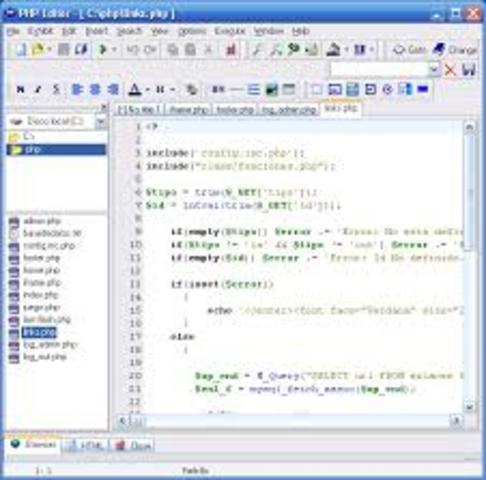Screen dimensions: 486x480
Task: Click the stamp toolbar icon
Action: (333, 50)
